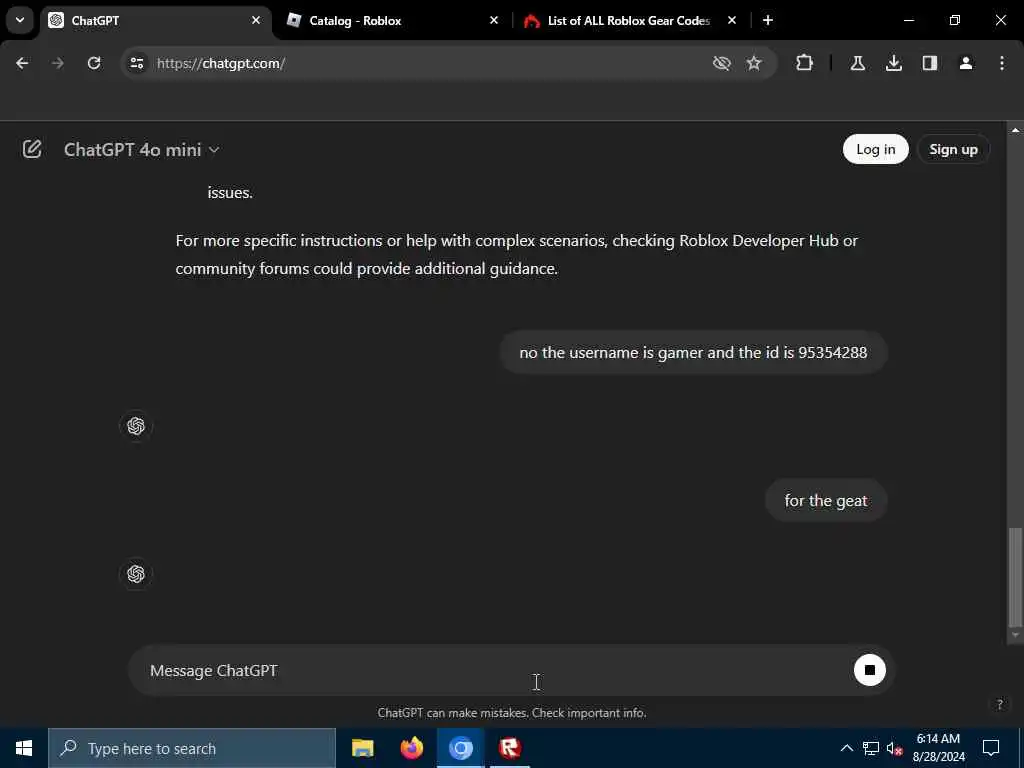Click the Type here to search box
1024x768 pixels.
point(192,748)
